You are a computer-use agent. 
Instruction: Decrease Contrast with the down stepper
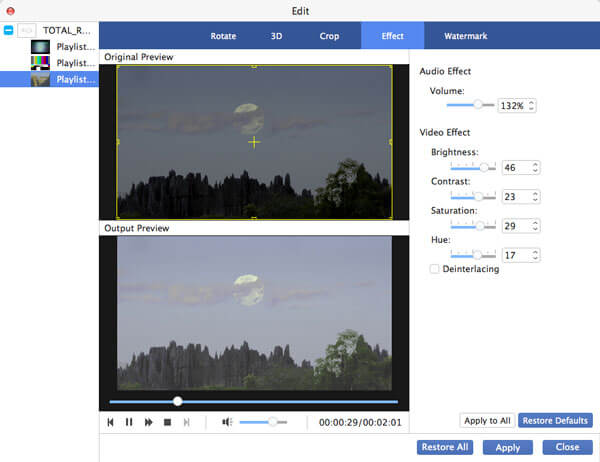(535, 200)
